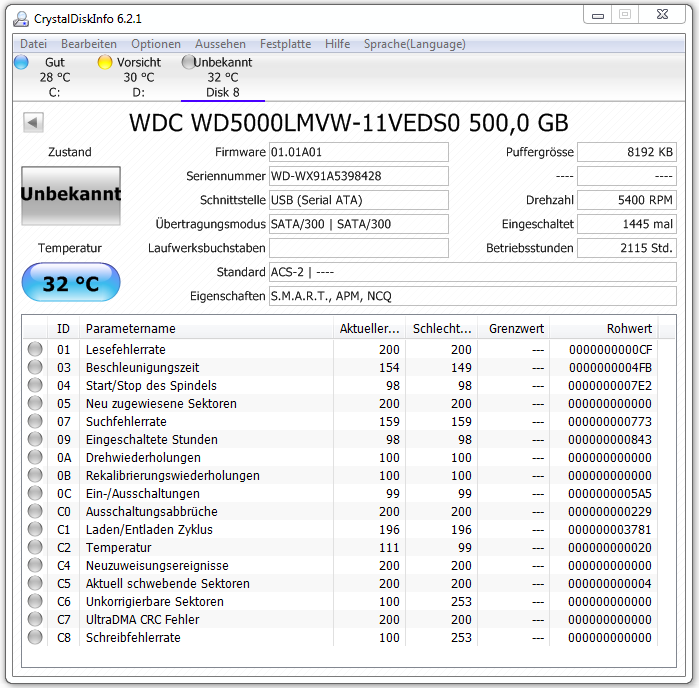This screenshot has width=699, height=688.
Task: Click raw value 0000000004FB
Action: click(610, 367)
